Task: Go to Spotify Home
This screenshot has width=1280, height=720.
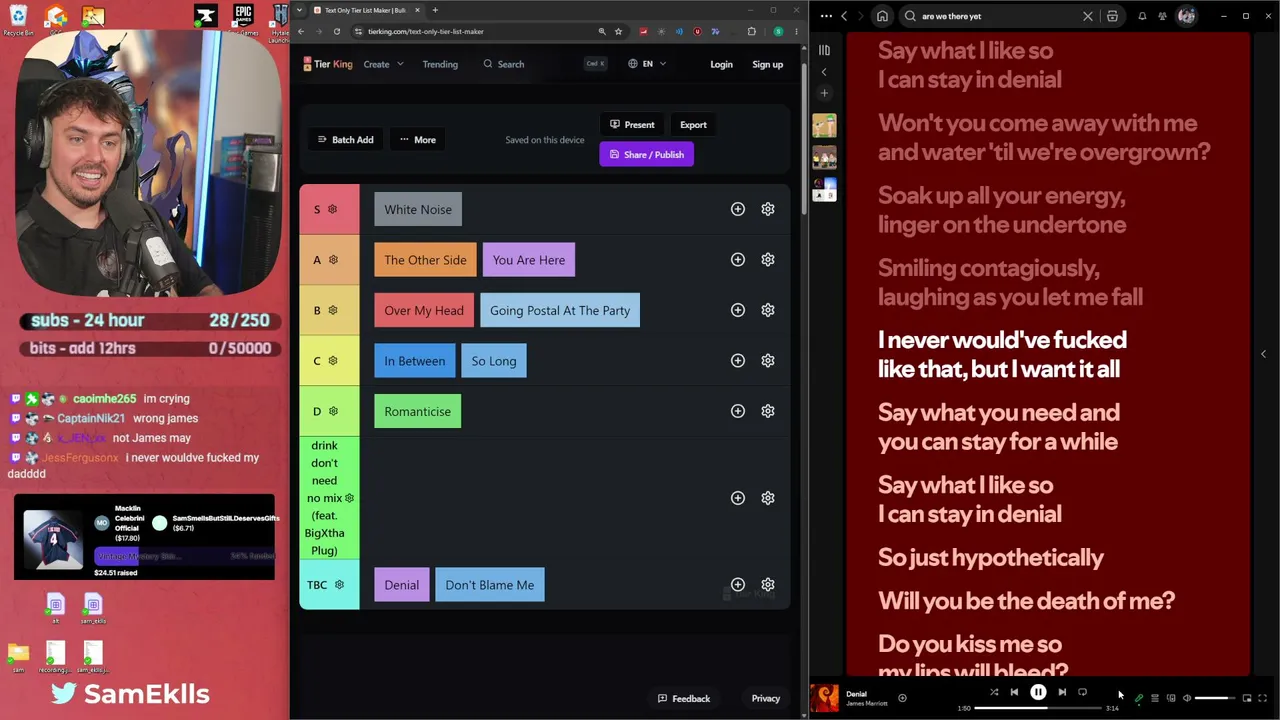Action: click(x=882, y=16)
